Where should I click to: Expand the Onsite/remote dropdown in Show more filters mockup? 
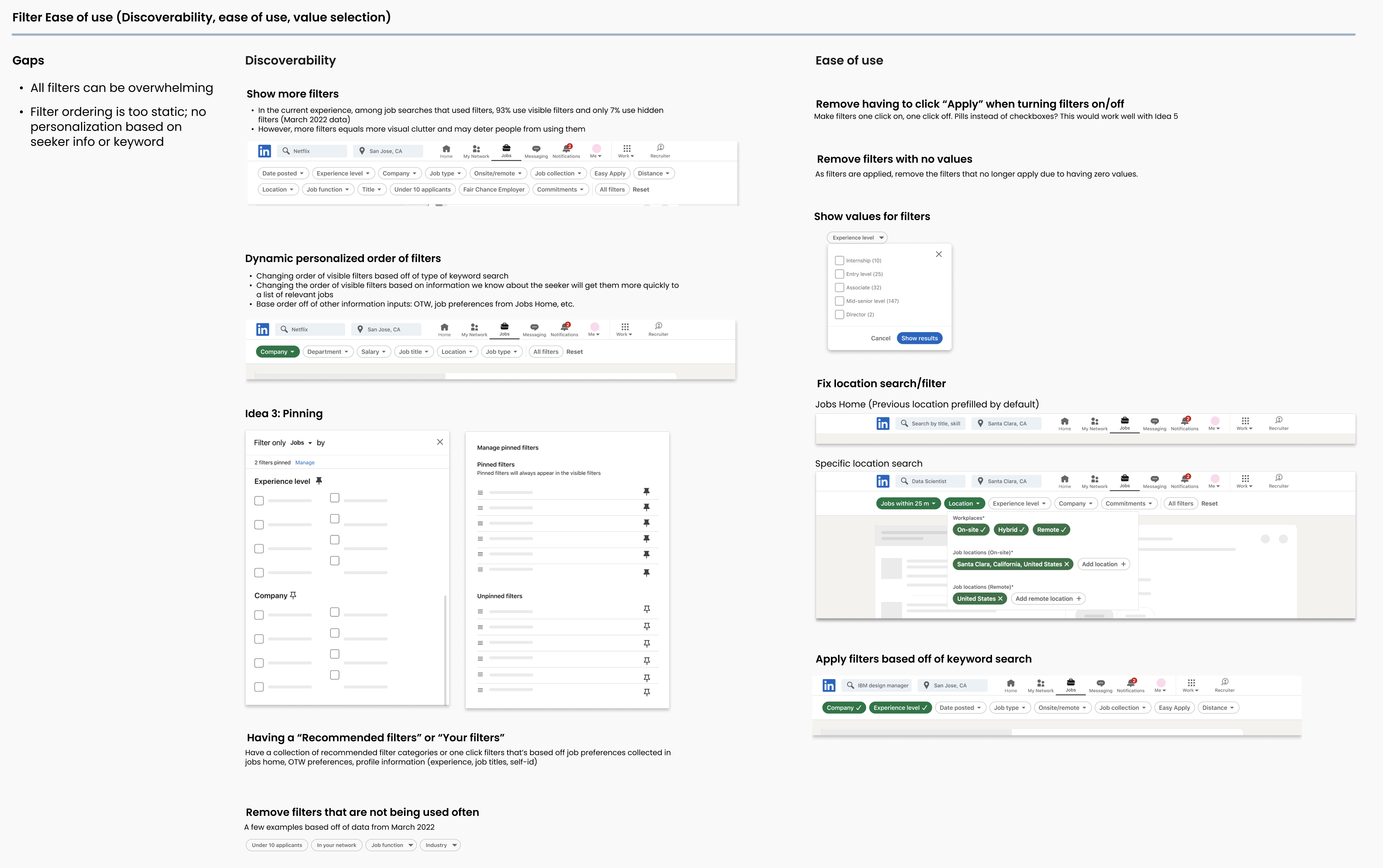tap(498, 173)
